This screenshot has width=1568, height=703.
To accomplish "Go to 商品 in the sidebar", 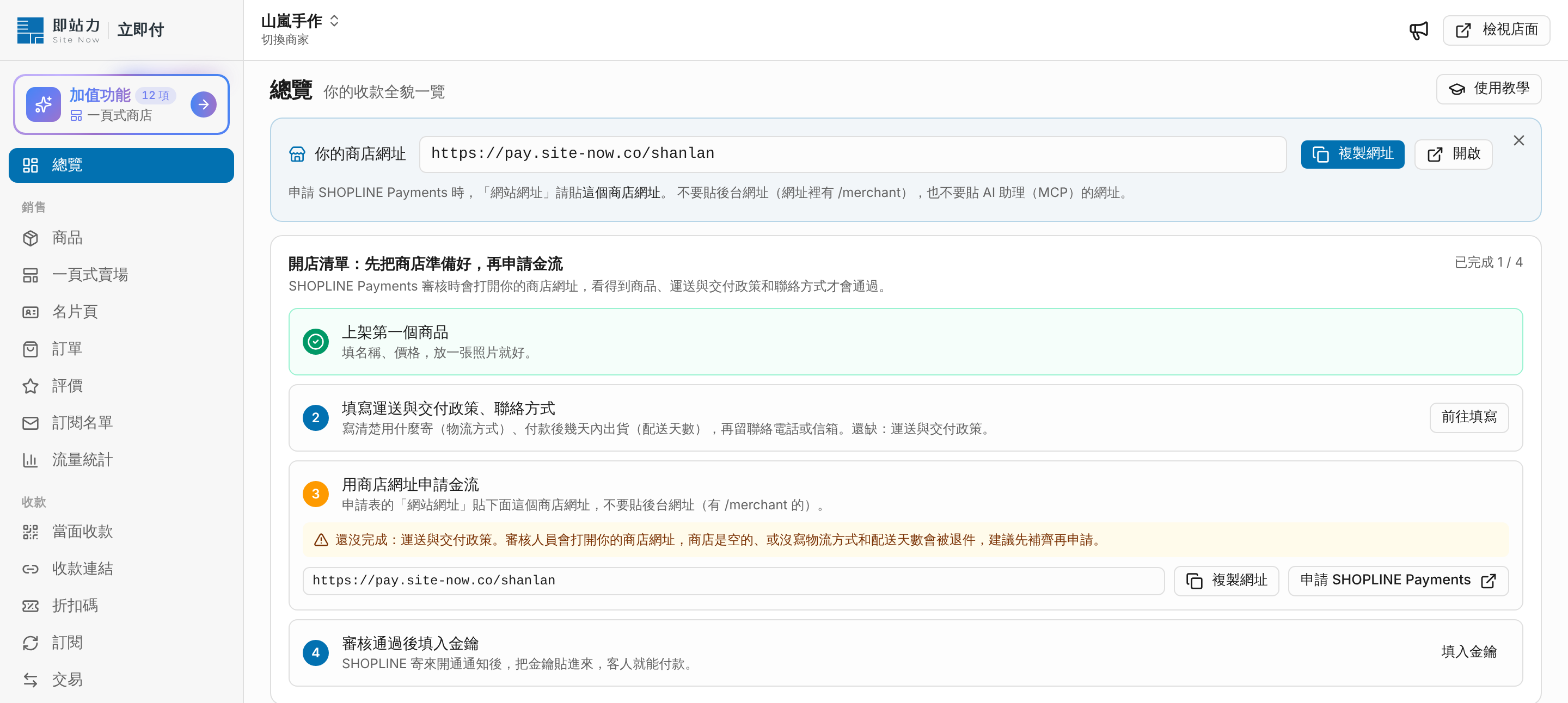I will click(x=121, y=238).
